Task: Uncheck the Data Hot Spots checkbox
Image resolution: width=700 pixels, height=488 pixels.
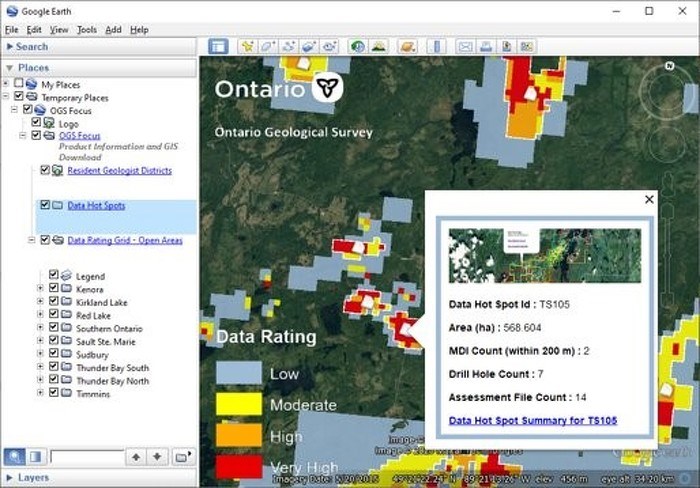Action: 45,204
